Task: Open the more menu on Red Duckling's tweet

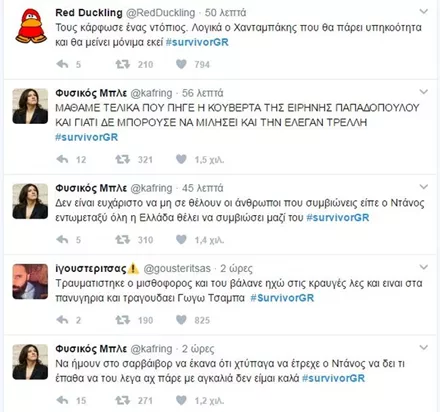Action: click(x=423, y=12)
